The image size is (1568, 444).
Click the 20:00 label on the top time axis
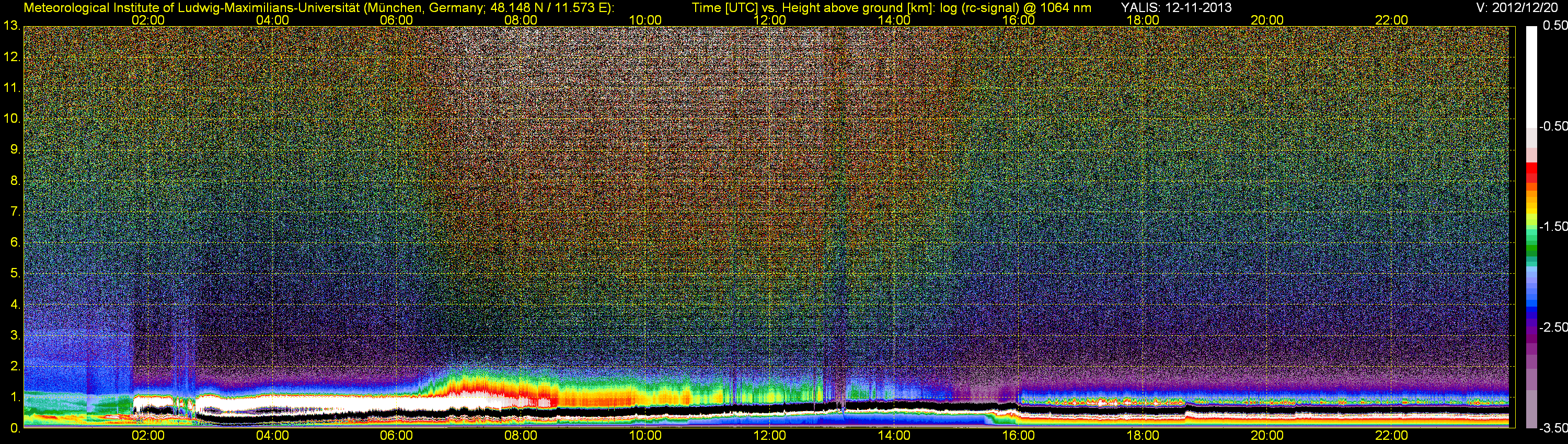[1267, 20]
